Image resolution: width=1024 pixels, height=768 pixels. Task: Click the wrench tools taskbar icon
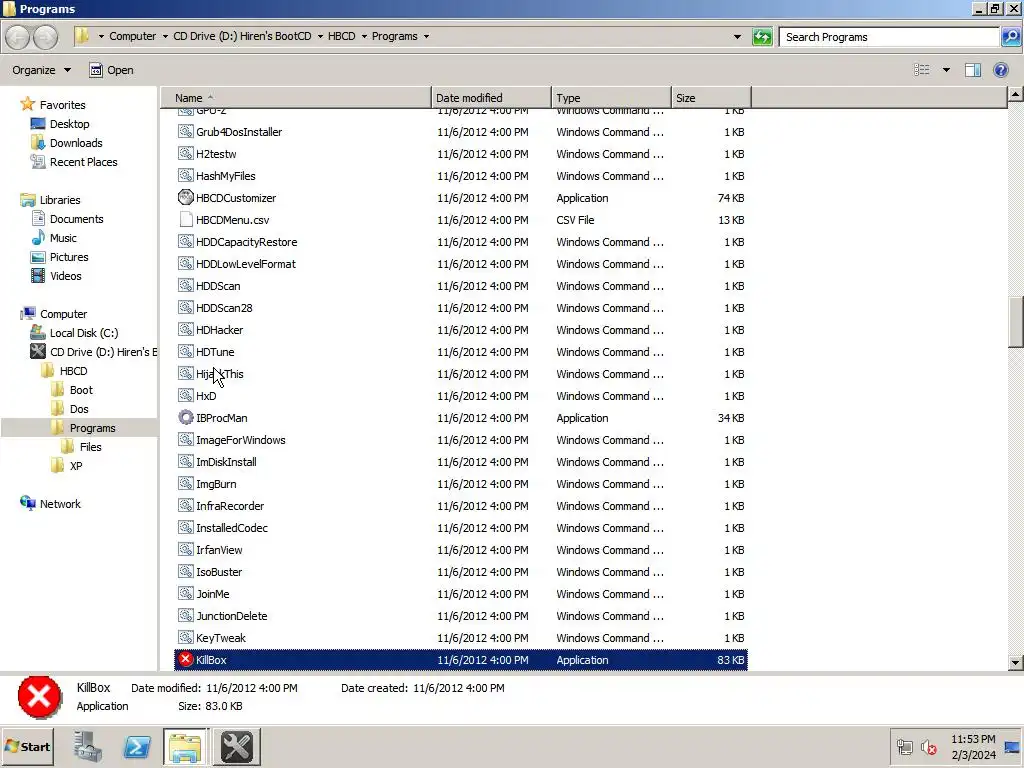tap(237, 746)
